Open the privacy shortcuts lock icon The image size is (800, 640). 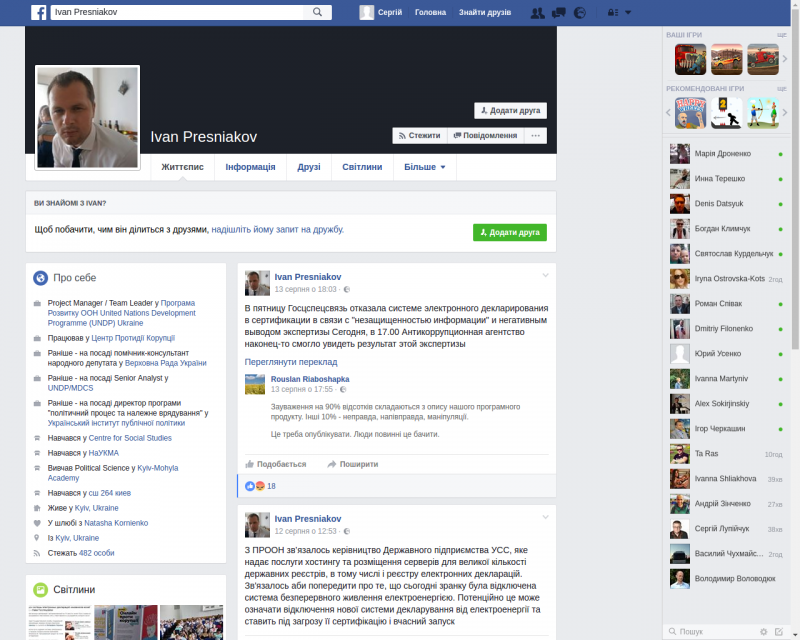tap(613, 12)
